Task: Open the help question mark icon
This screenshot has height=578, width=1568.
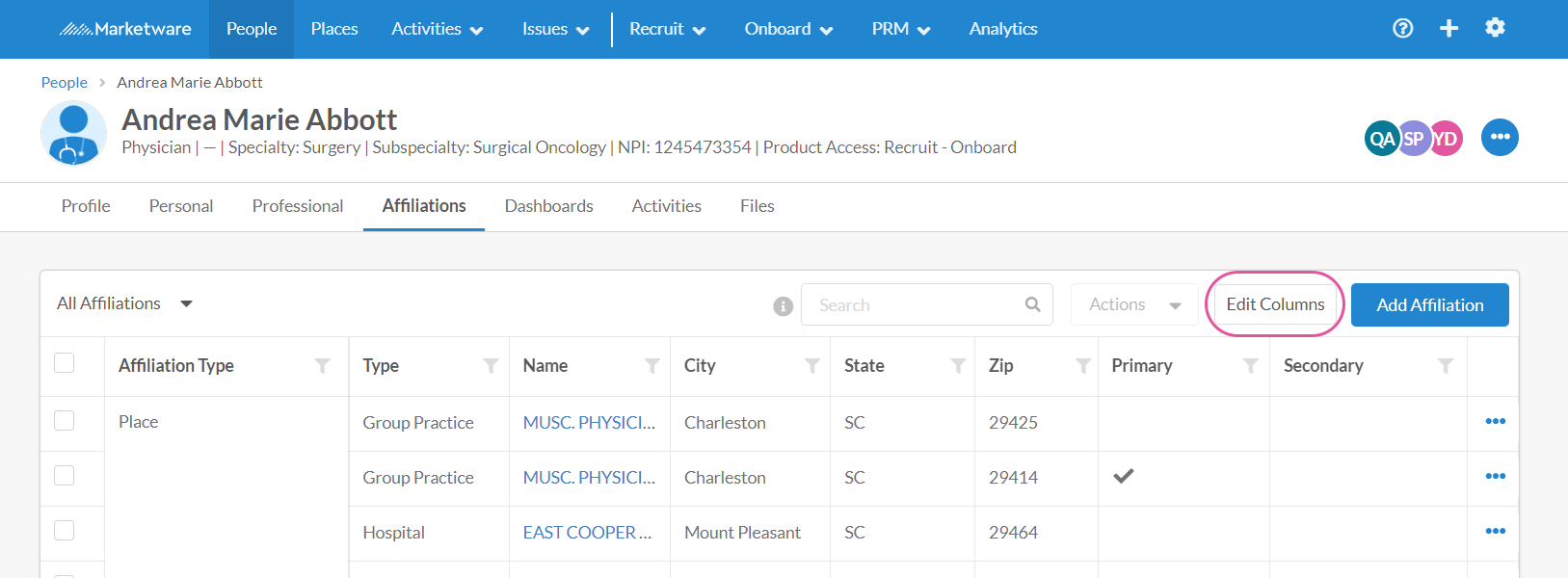Action: click(1403, 29)
